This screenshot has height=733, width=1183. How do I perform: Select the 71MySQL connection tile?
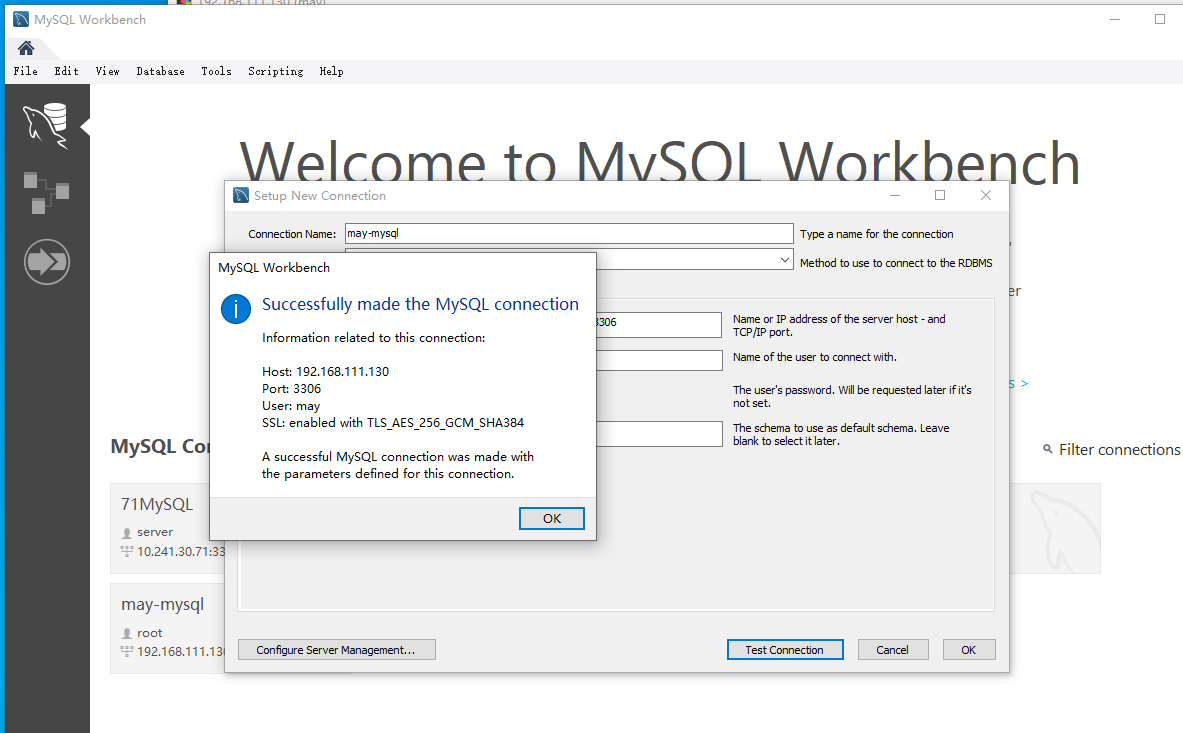coord(167,528)
